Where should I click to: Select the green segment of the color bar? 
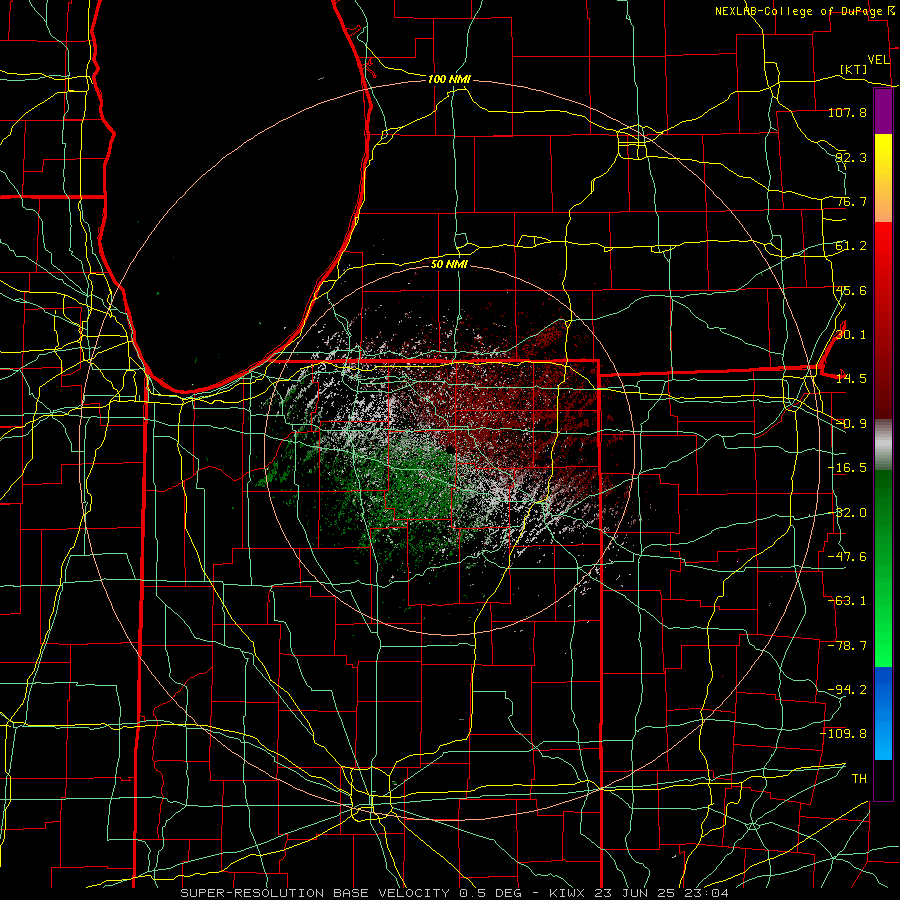883,568
